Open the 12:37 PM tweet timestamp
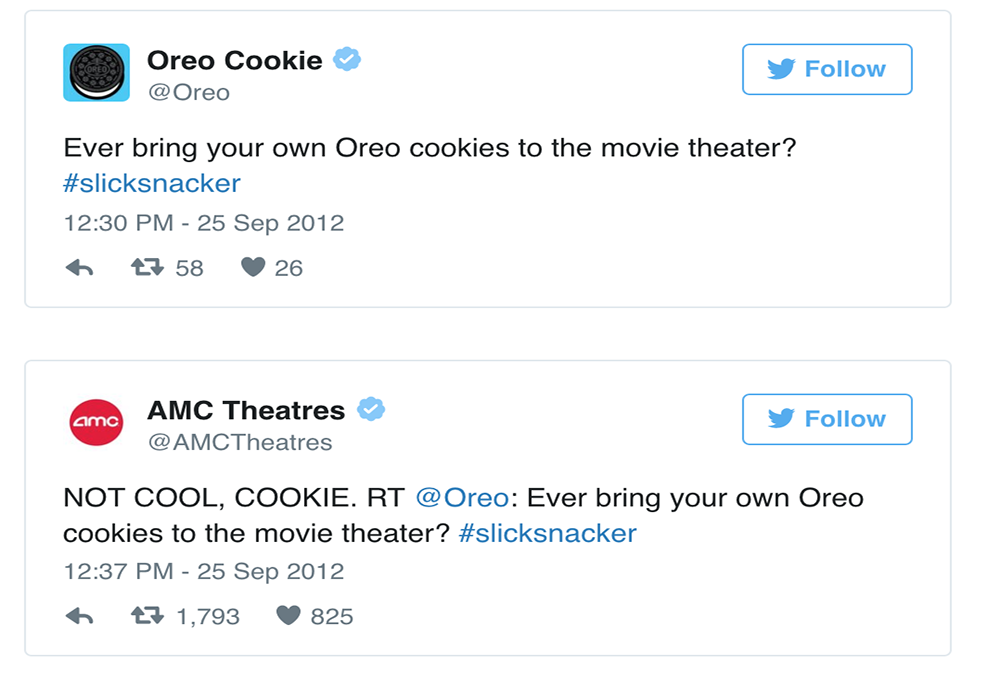 point(203,571)
